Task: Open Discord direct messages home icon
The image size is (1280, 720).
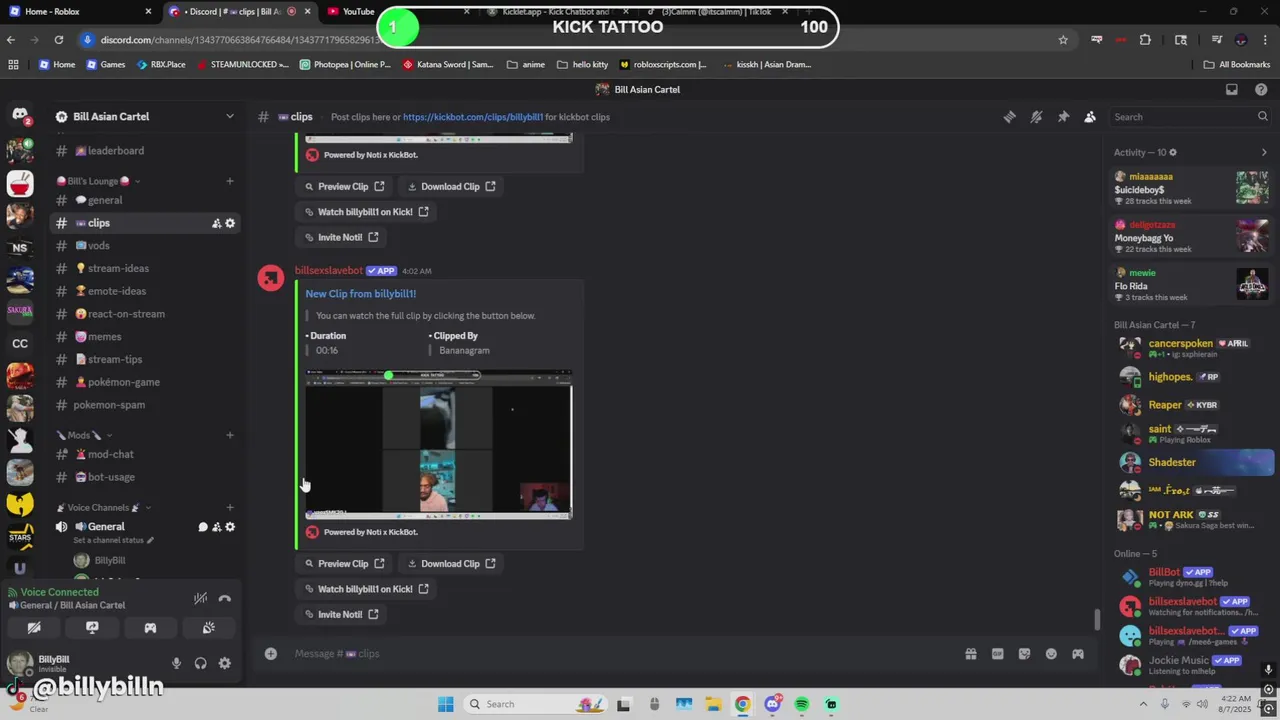Action: (20, 115)
